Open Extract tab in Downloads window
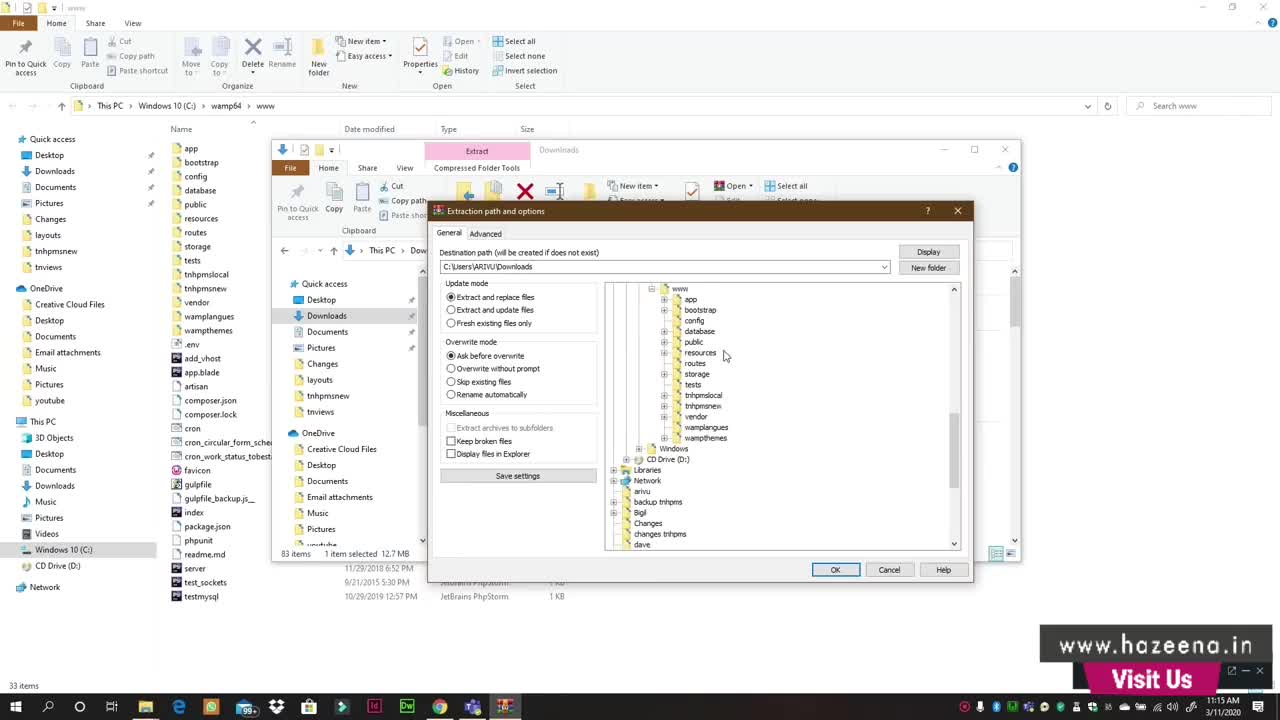 pos(477,151)
